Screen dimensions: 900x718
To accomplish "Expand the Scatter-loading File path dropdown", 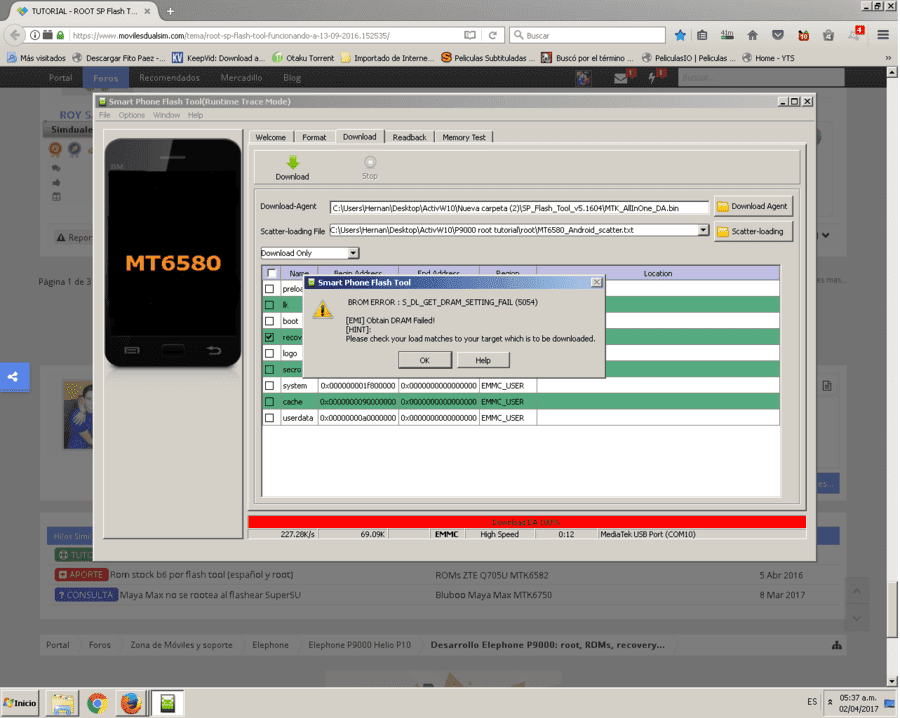I will (703, 230).
